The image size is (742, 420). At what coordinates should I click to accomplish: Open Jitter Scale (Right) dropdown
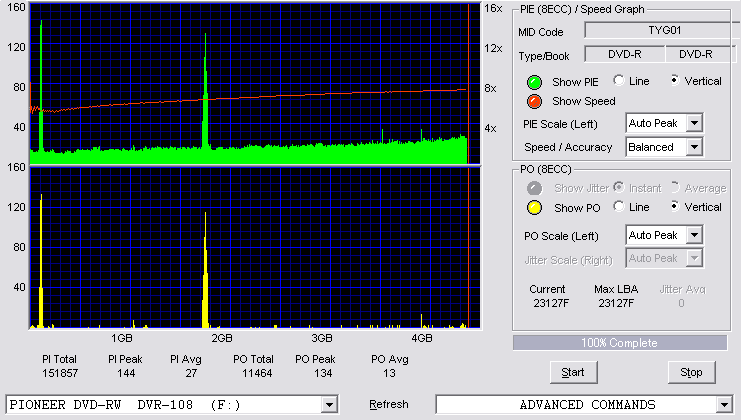click(x=694, y=258)
